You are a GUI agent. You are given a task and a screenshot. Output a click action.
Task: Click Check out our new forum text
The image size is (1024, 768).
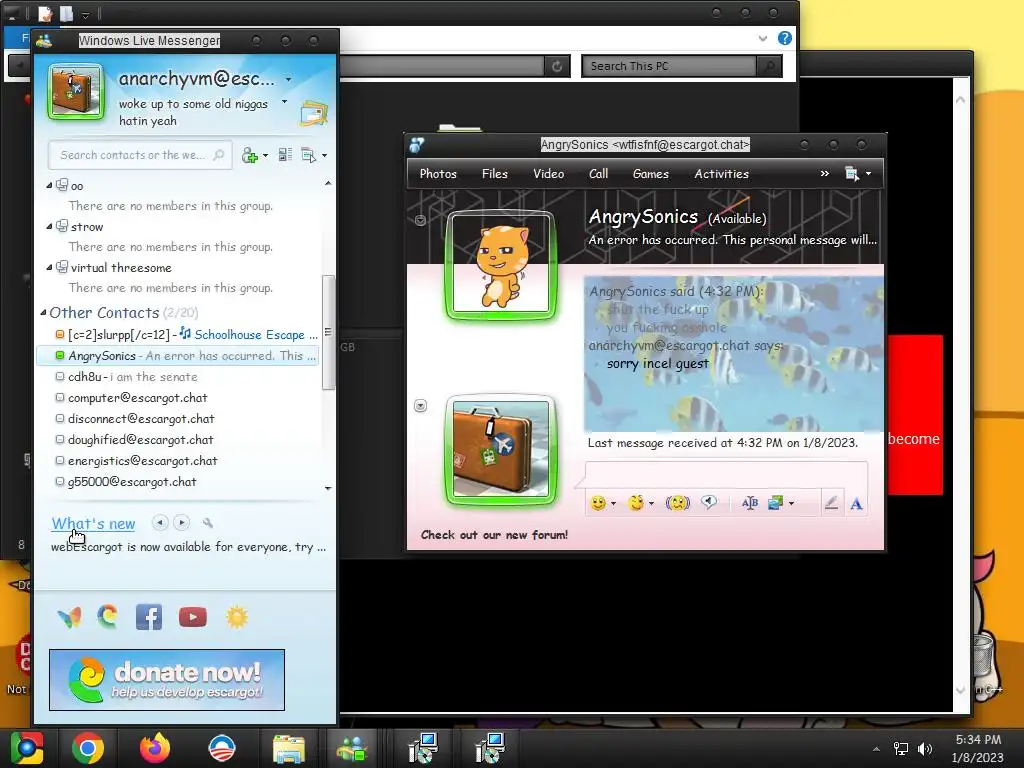click(x=494, y=535)
